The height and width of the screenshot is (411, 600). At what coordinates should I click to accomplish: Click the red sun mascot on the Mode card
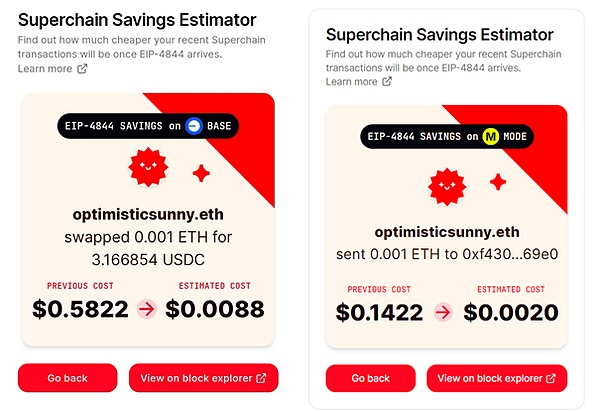(x=448, y=185)
